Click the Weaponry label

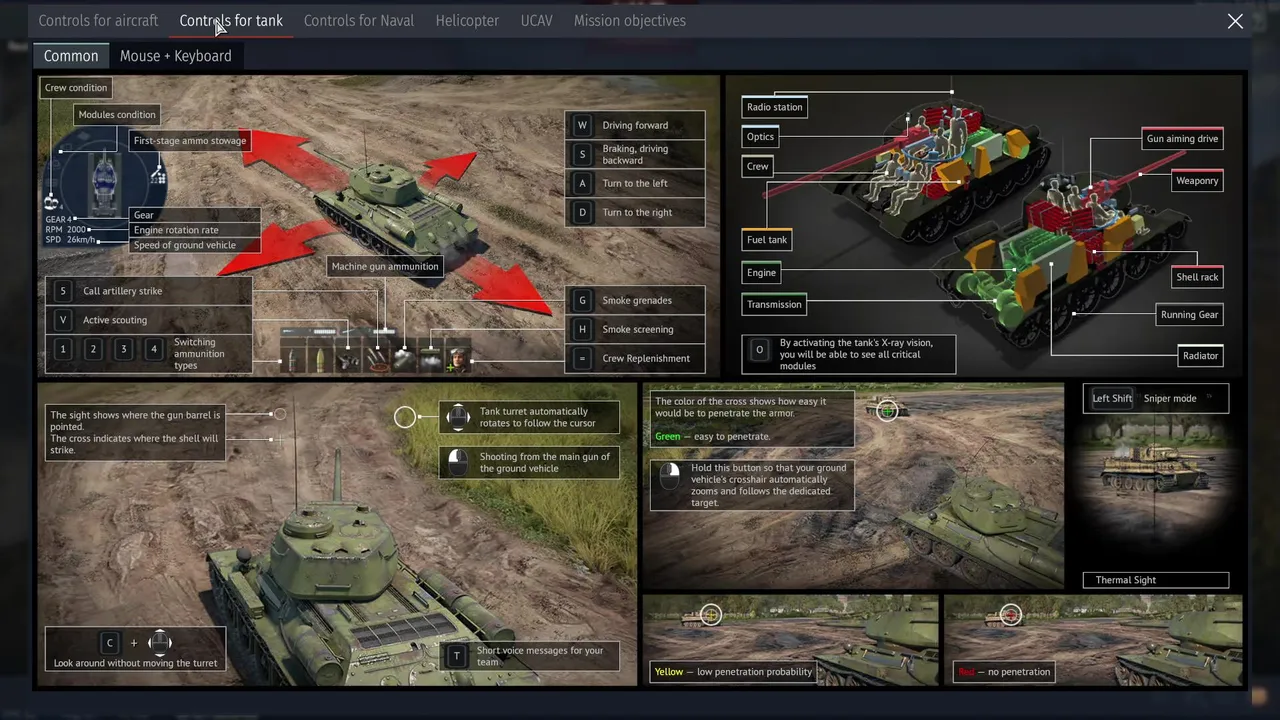tap(1197, 181)
